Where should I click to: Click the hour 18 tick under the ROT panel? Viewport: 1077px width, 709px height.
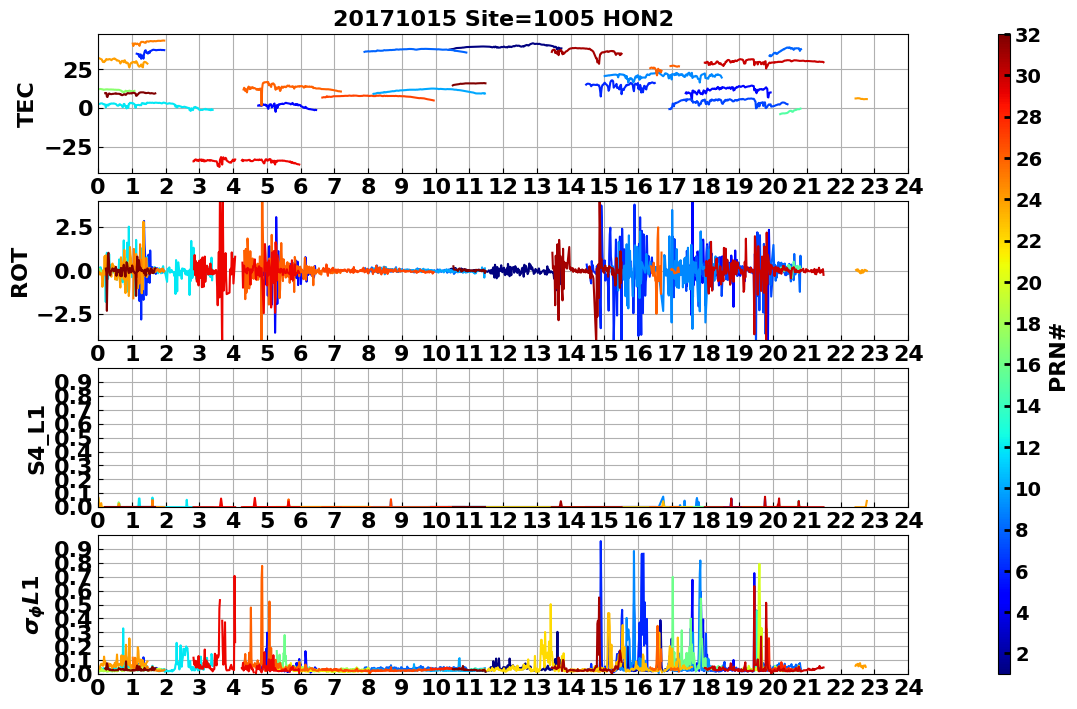pyautogui.click(x=705, y=353)
